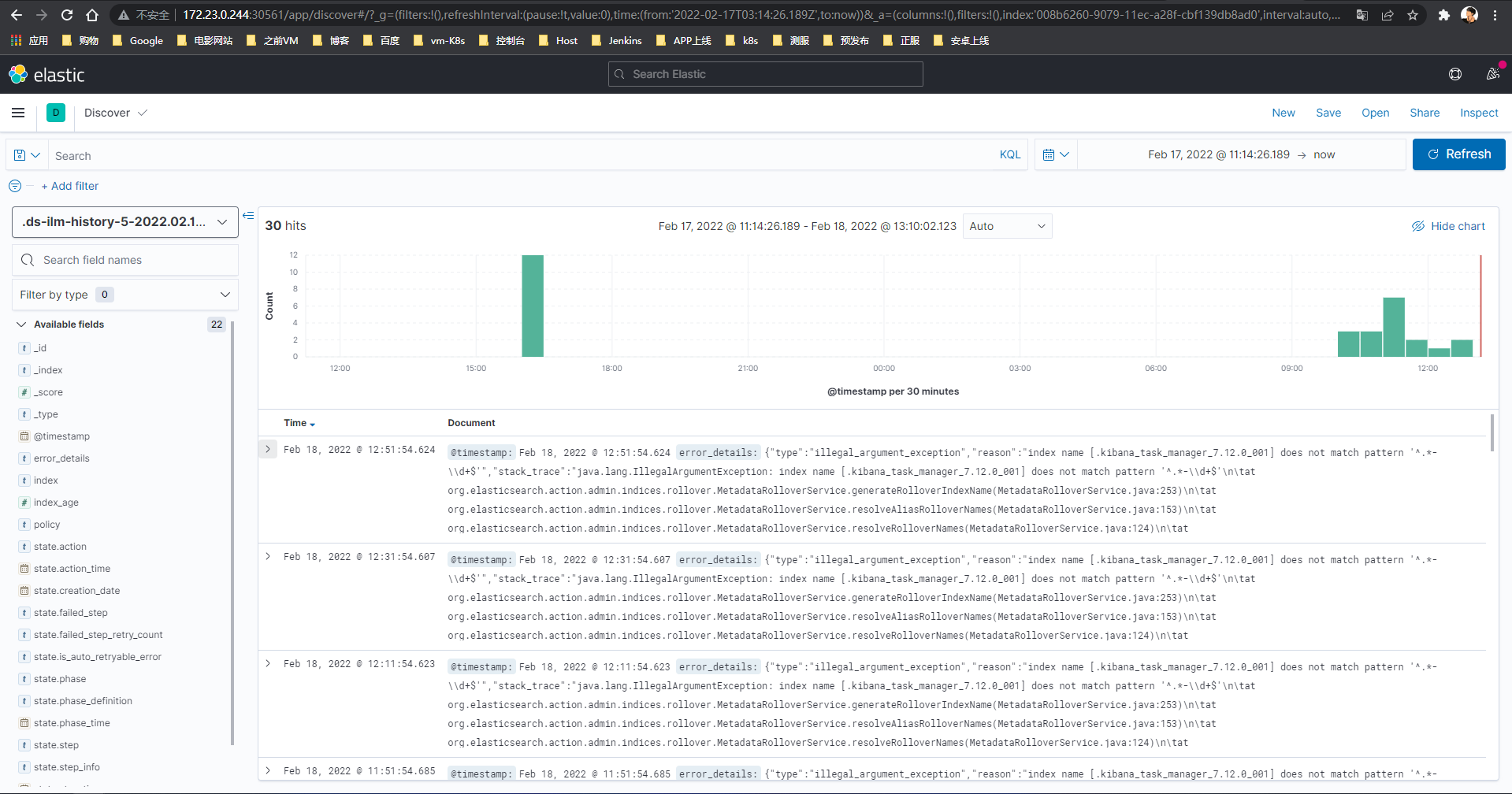Open the Apps bookmark grid icon

coord(16,40)
